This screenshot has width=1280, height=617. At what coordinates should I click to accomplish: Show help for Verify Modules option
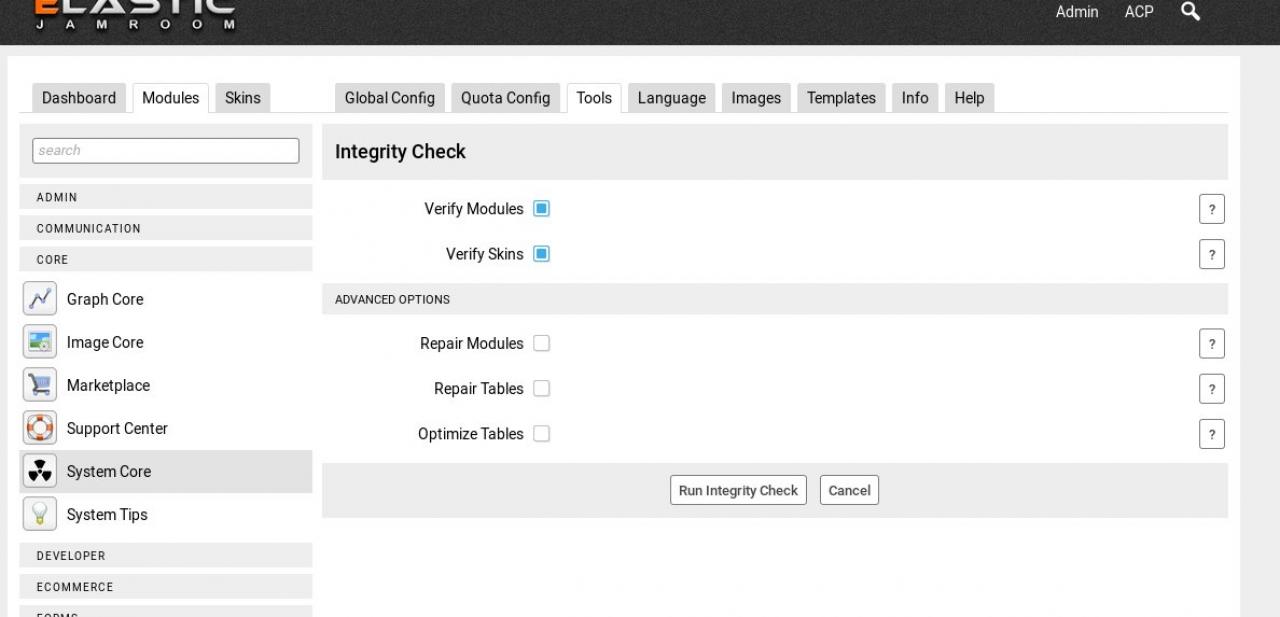pos(1211,209)
